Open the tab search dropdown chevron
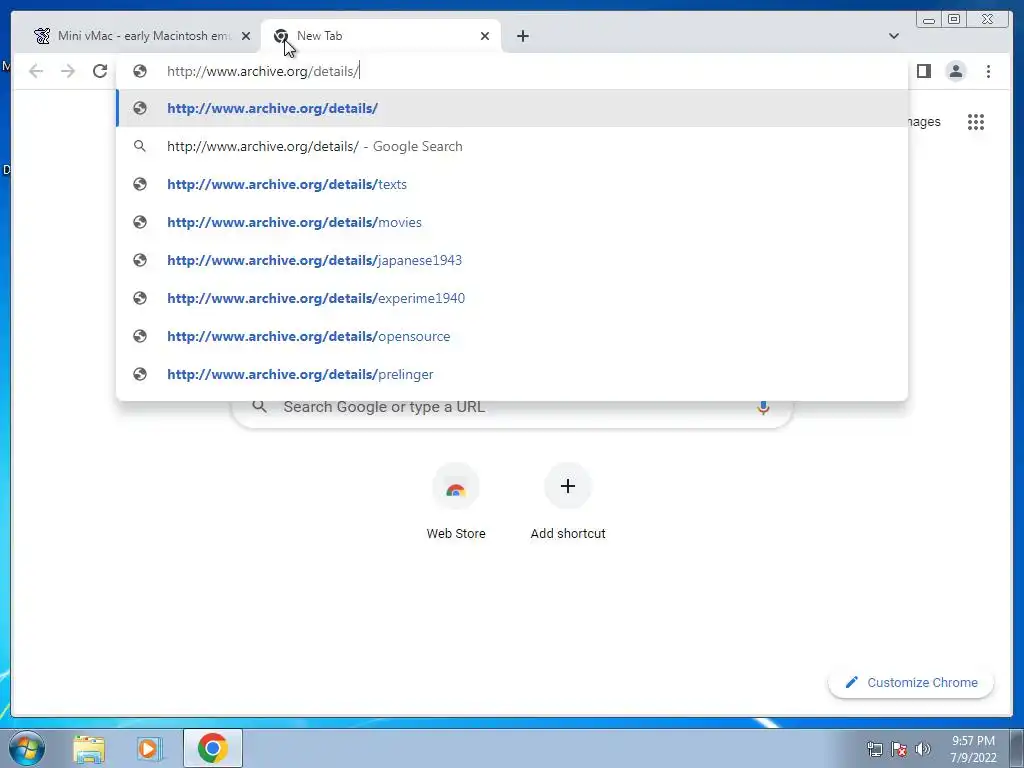Screen dimensions: 1024x768 pos(893,36)
